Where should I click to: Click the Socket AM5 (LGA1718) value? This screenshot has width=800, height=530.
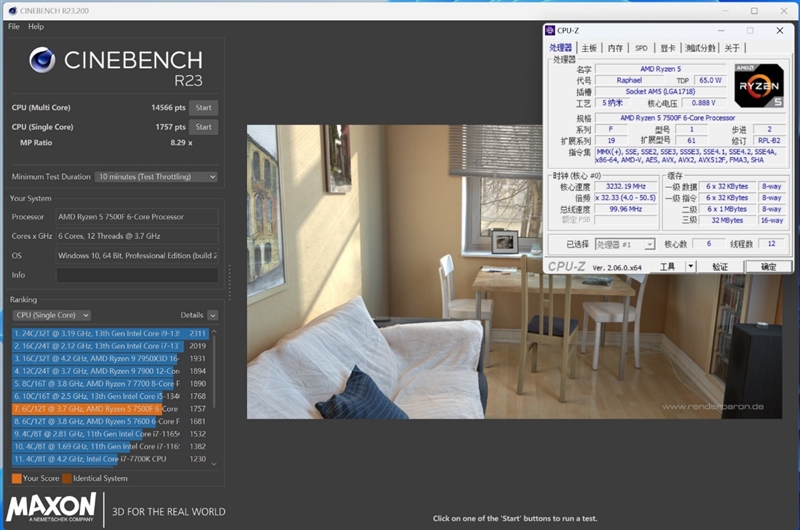(661, 92)
